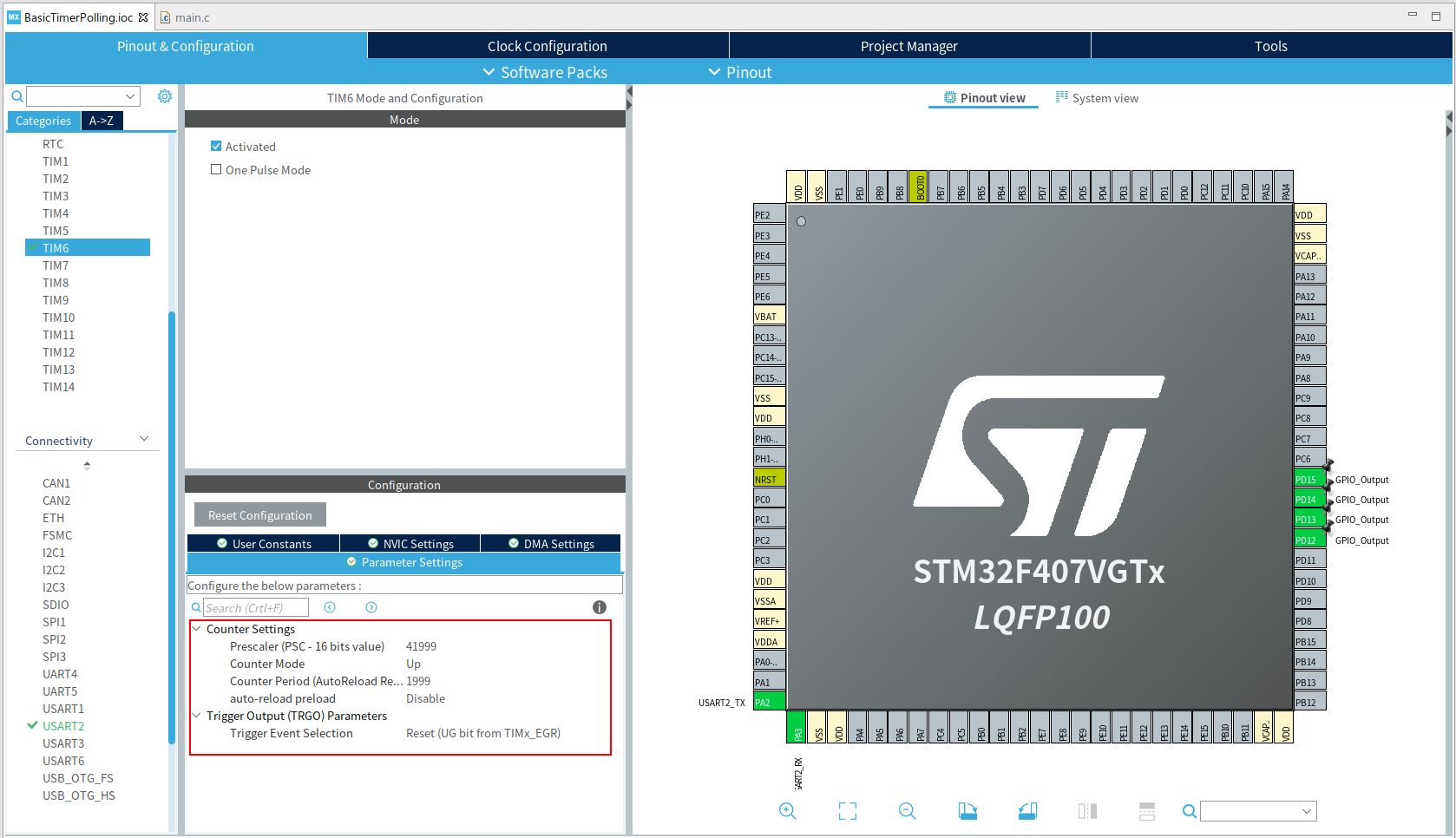1456x838 pixels.
Task: Collapse the left panel arrow handle
Action: click(629, 92)
